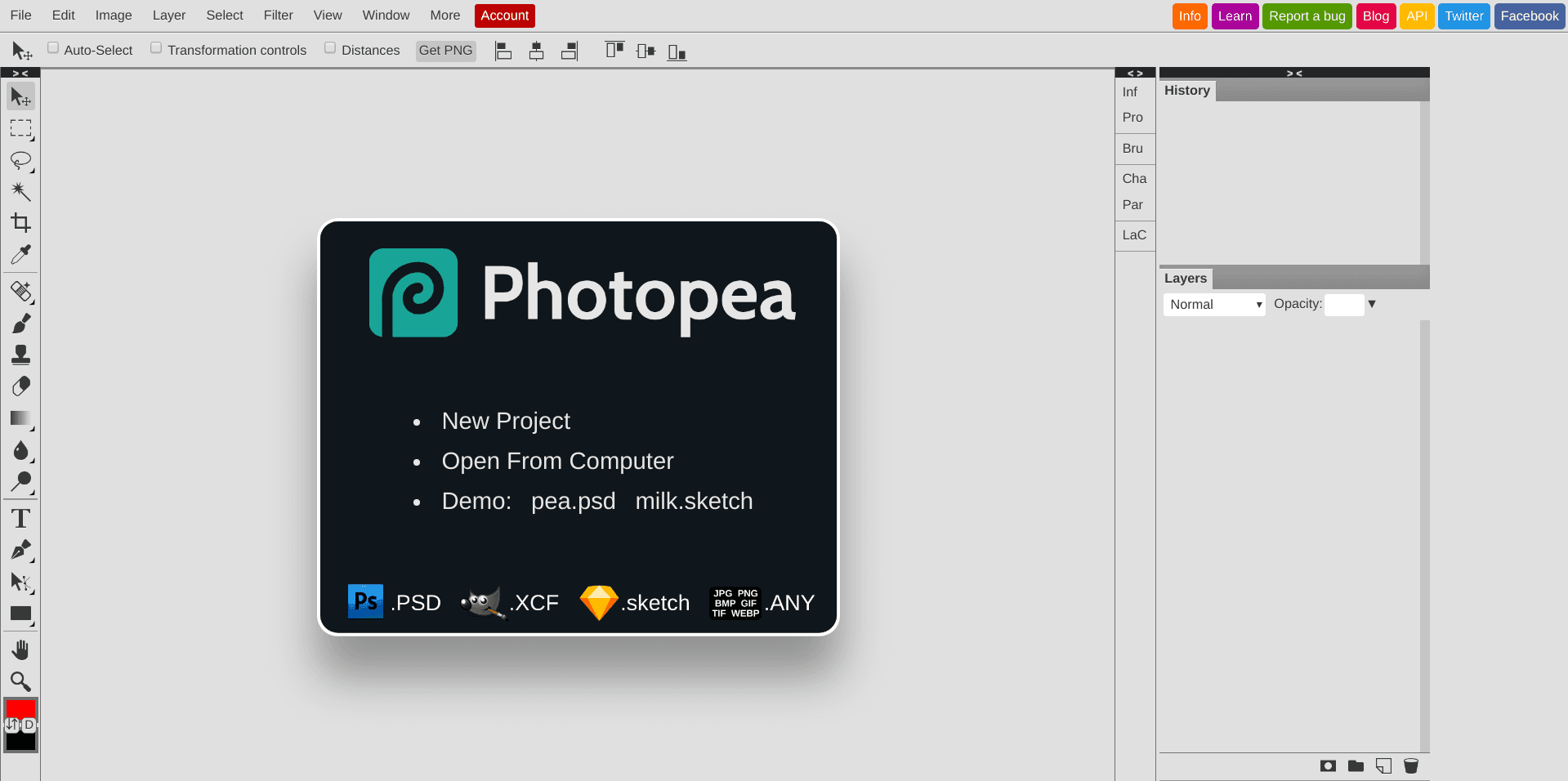Open the Layer menu
The image size is (1568, 781).
[169, 16]
